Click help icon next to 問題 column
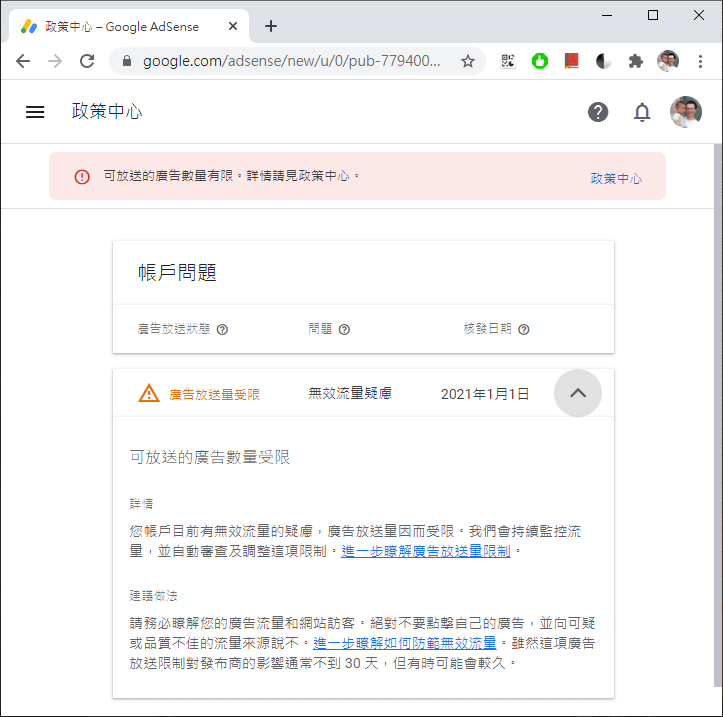 click(x=344, y=329)
